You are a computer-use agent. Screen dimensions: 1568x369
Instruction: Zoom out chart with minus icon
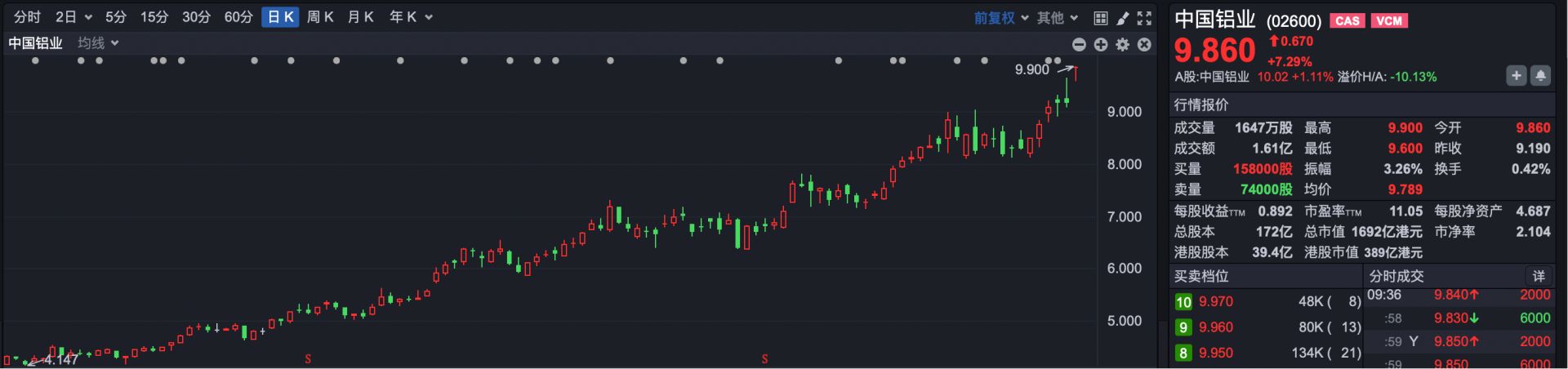[x=1079, y=44]
